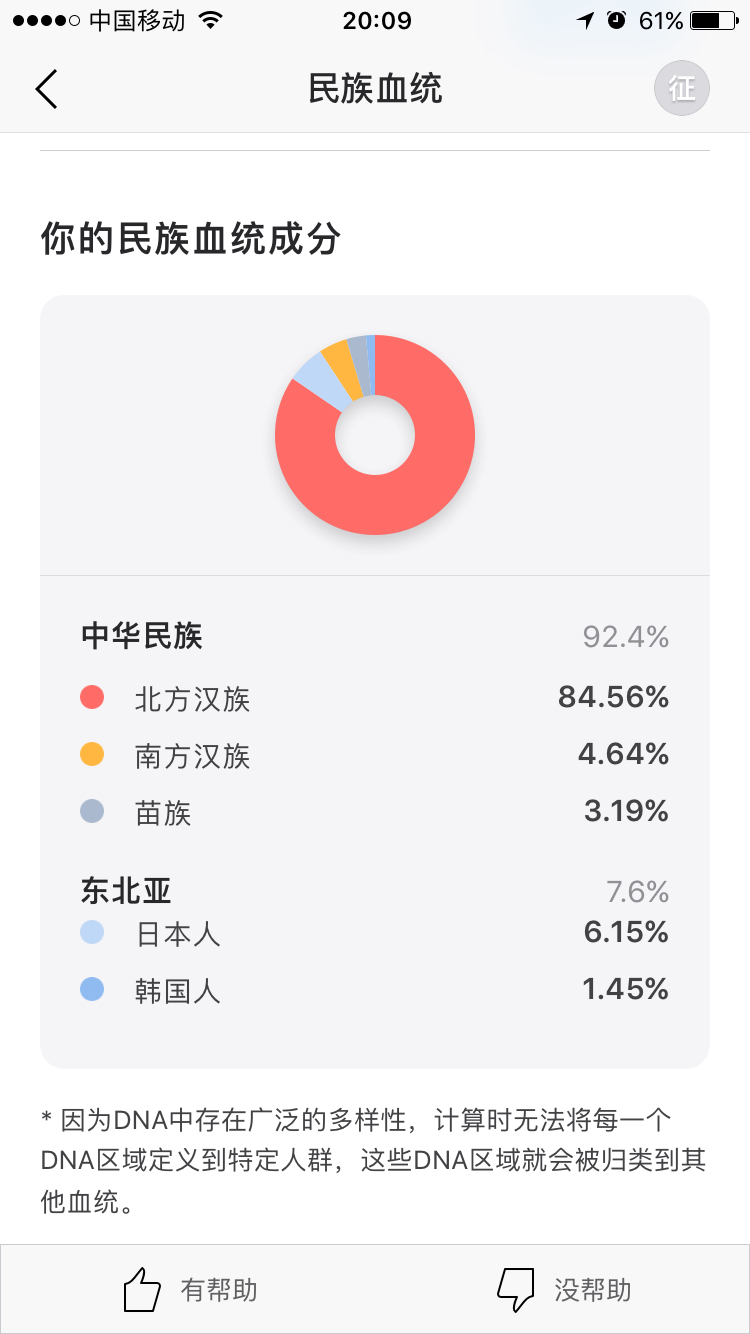
Task: Tap the location arrow status icon
Action: [585, 20]
